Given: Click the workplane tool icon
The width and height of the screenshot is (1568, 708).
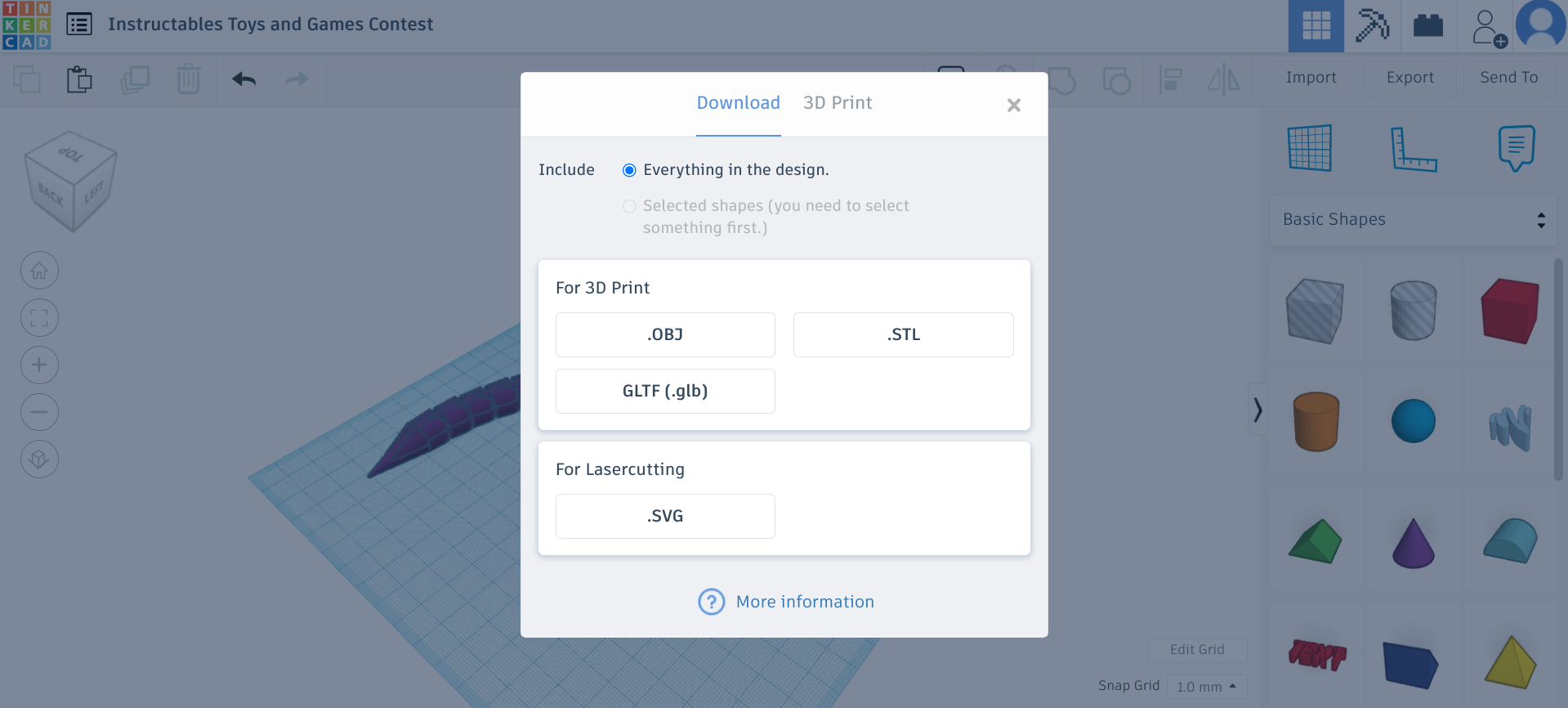Looking at the screenshot, I should click(1310, 148).
